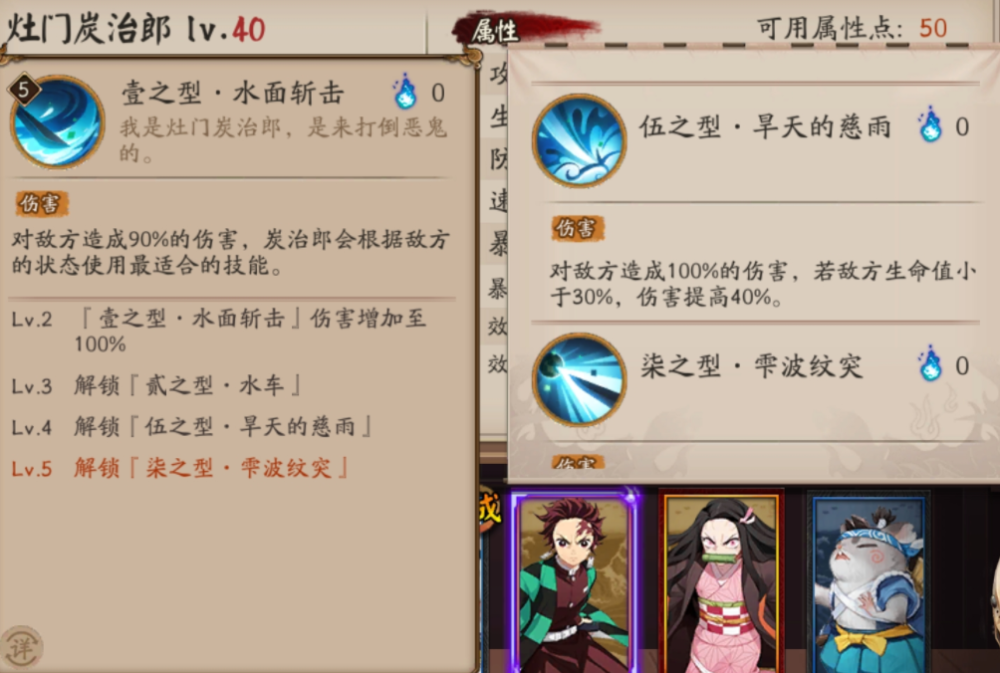Tap the blue flame icon beside 雫波纹突

(x=930, y=364)
